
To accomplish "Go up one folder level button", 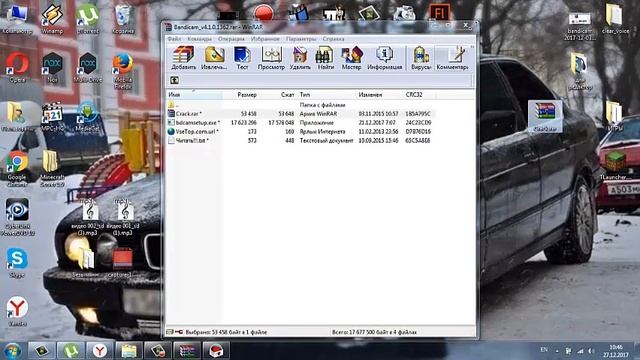I will pos(174,80).
